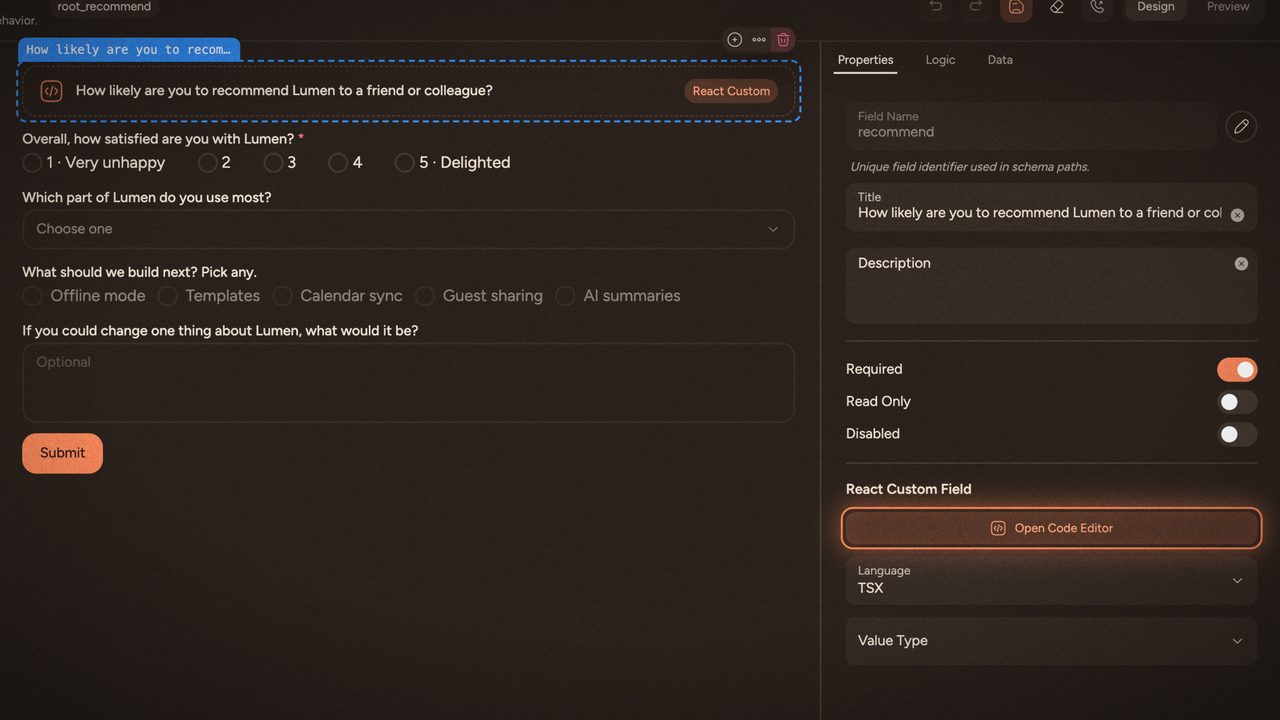Click the Title input field
Image resolution: width=1280 pixels, height=720 pixels.
click(x=1051, y=207)
